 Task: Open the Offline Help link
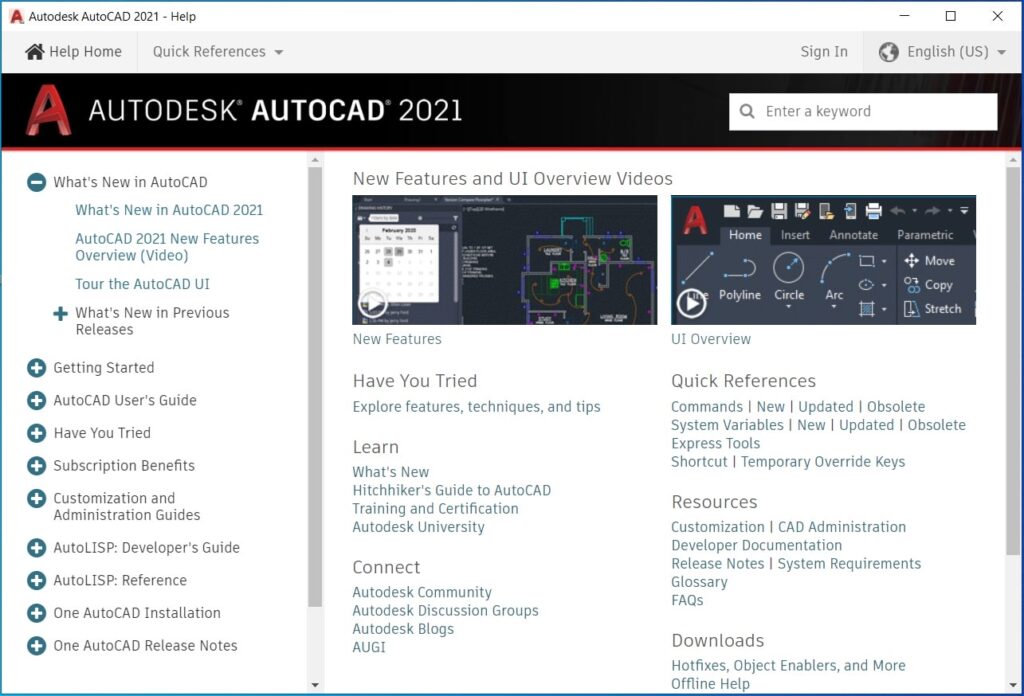tap(710, 684)
